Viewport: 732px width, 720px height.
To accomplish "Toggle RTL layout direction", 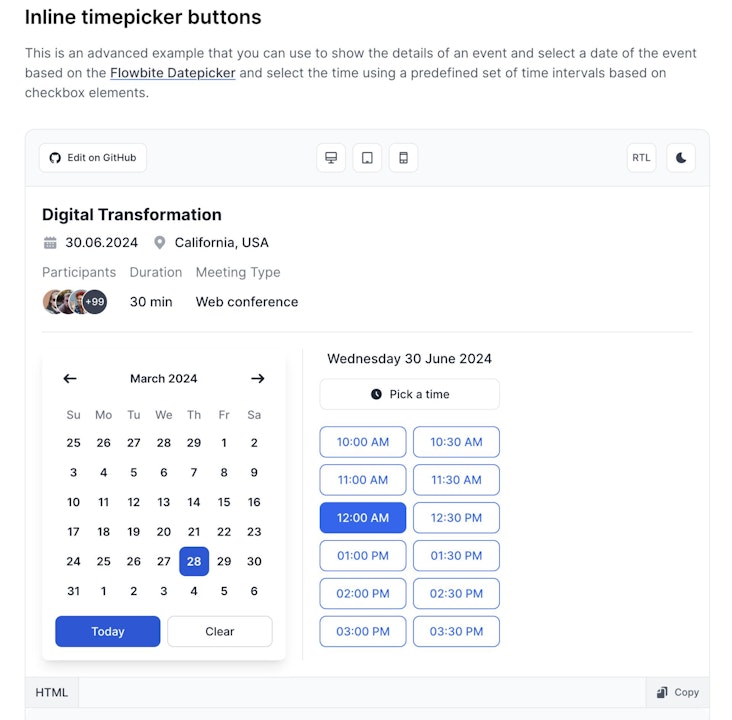I will point(641,158).
